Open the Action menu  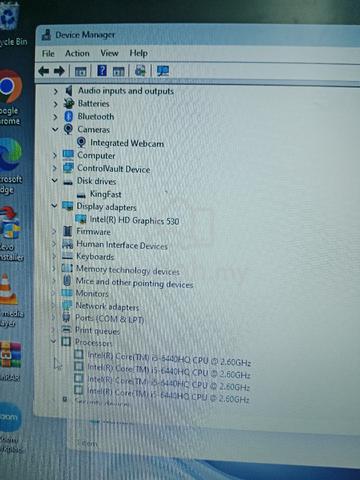[x=77, y=53]
